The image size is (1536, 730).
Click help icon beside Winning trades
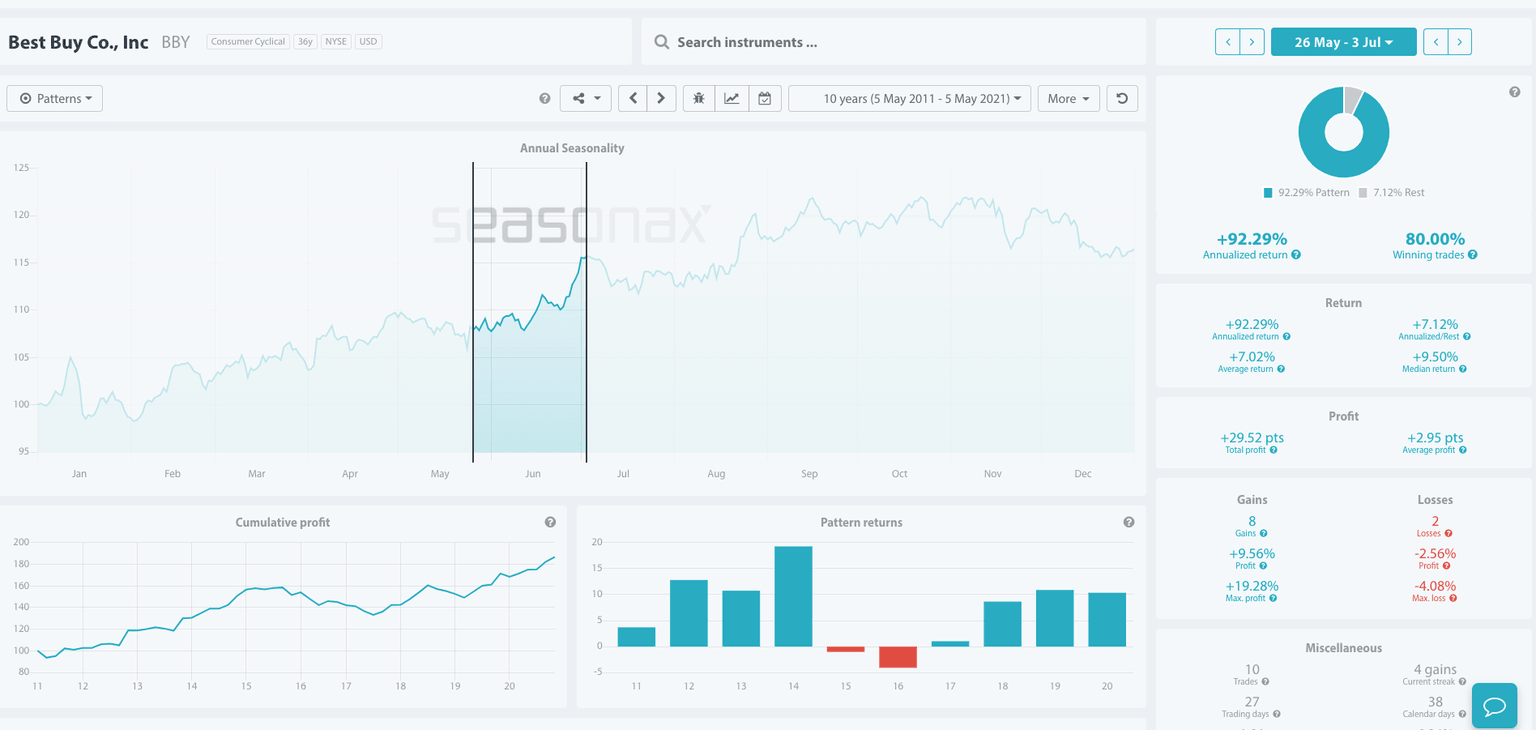pos(1472,255)
